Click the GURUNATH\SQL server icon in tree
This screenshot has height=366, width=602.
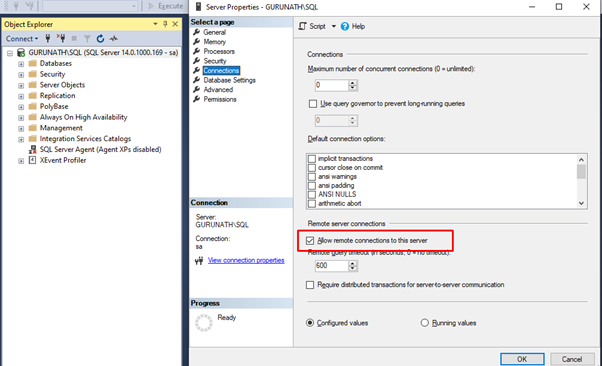[x=21, y=53]
